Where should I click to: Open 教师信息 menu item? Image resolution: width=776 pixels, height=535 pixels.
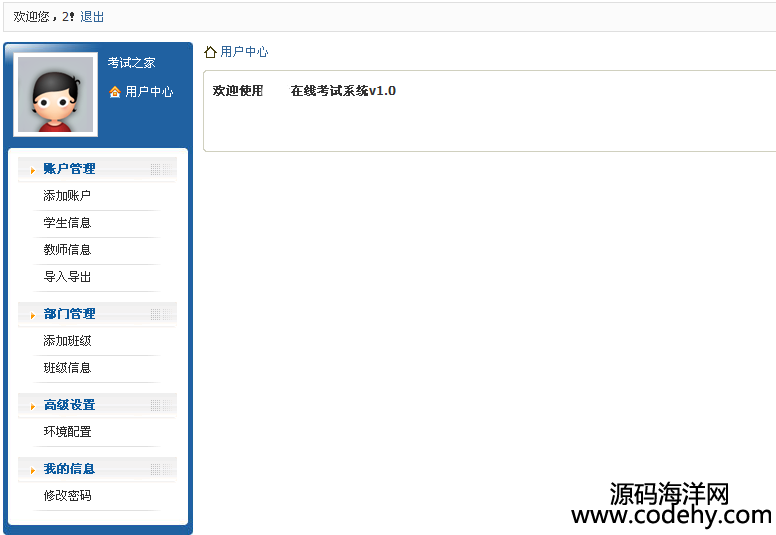click(x=67, y=250)
